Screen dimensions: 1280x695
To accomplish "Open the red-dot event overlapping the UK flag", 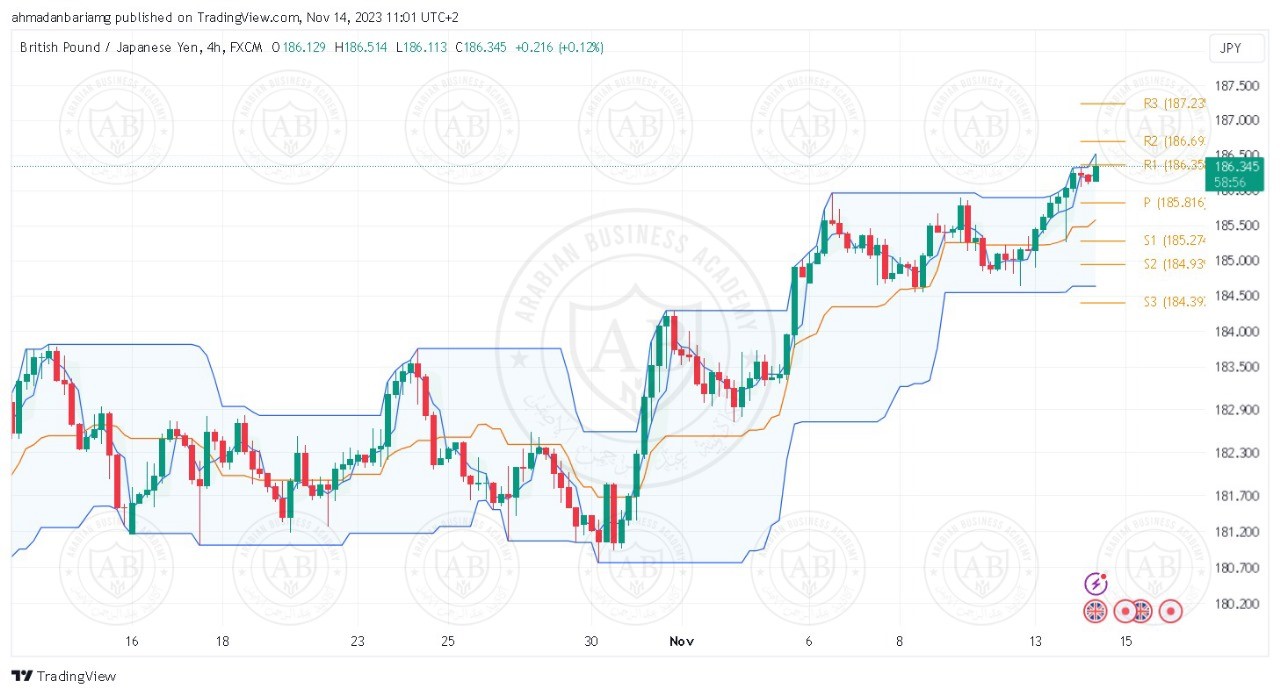I will pyautogui.click(x=1126, y=611).
